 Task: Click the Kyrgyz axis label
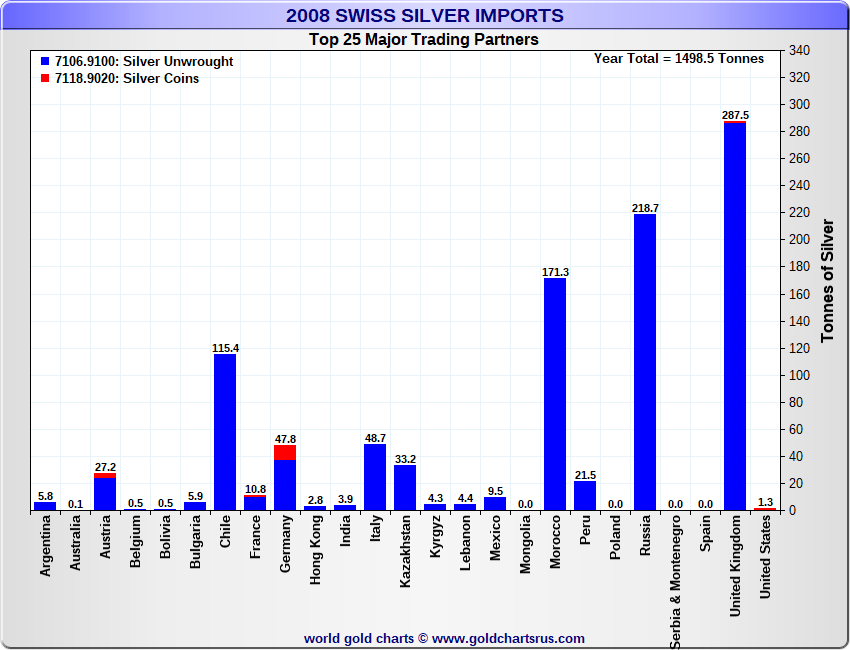click(435, 536)
